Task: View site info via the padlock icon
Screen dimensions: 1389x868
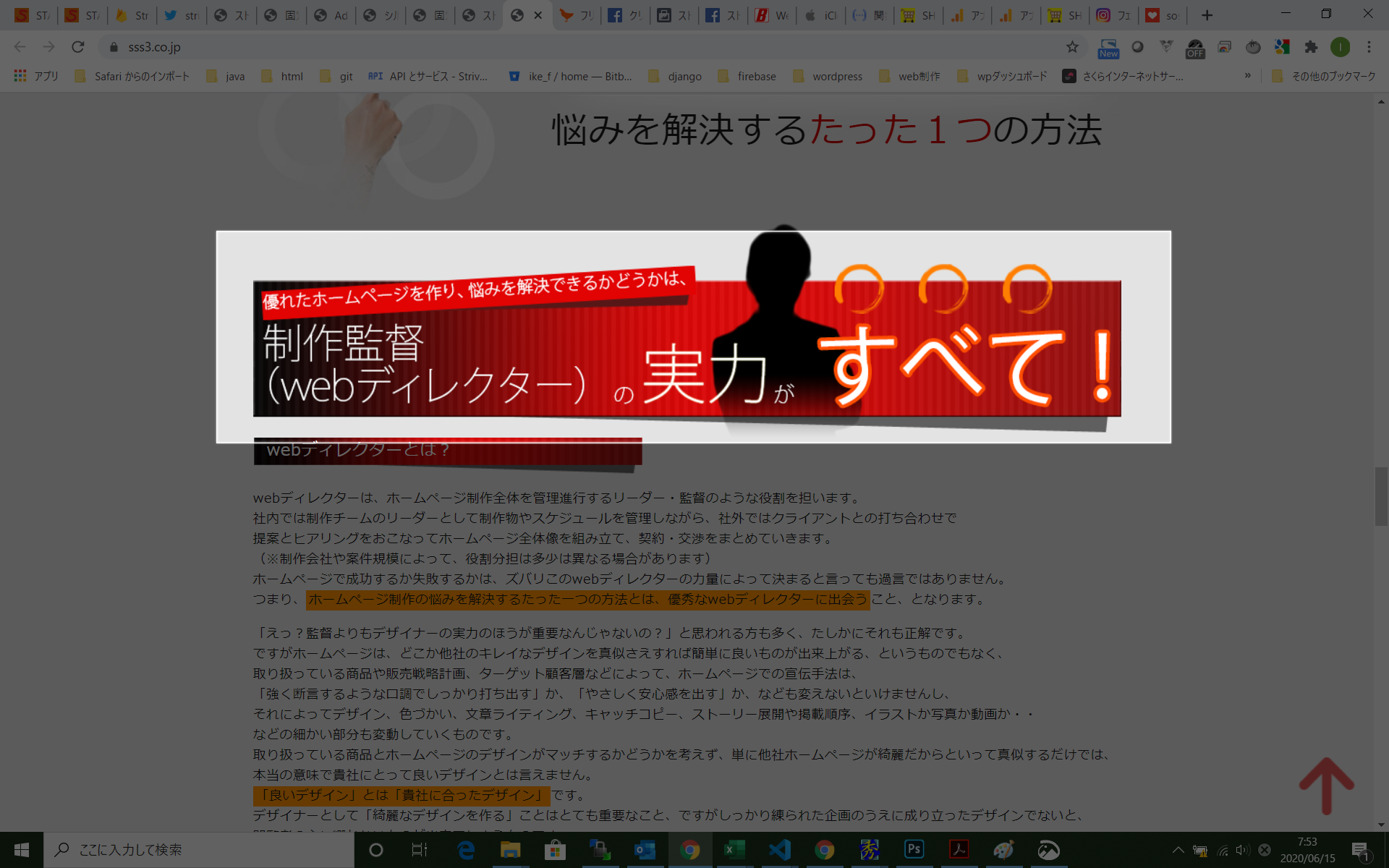Action: (x=114, y=47)
